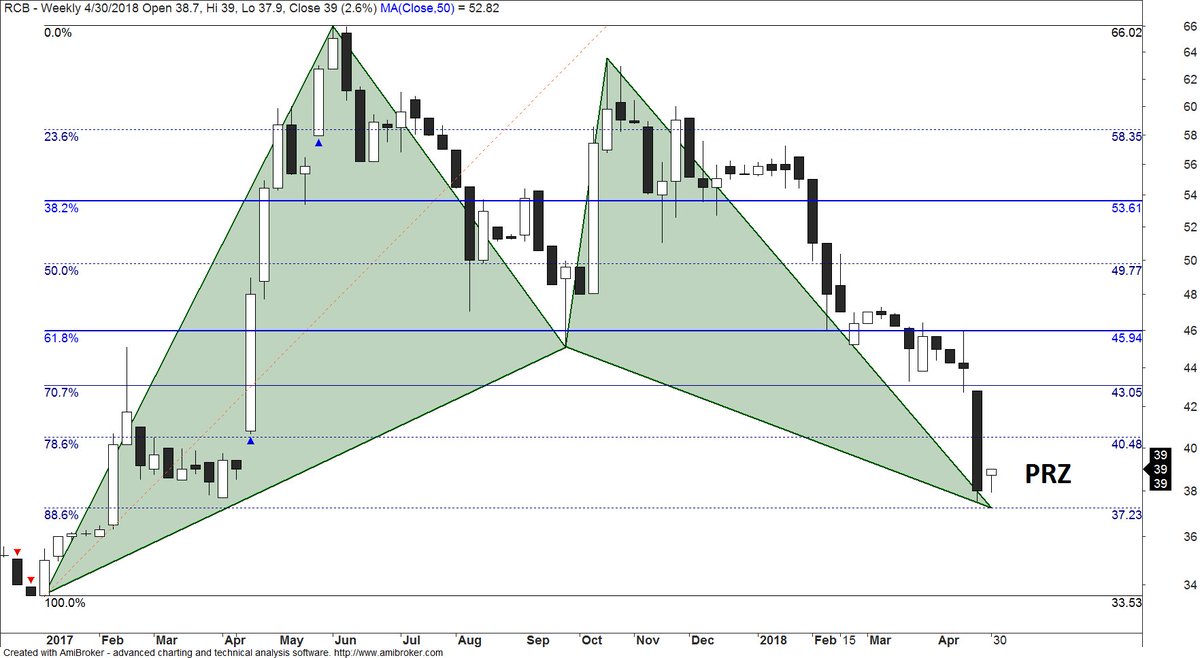This screenshot has height=658, width=1200.
Task: Click the Aug label on time axis
Action: pyautogui.click(x=468, y=638)
